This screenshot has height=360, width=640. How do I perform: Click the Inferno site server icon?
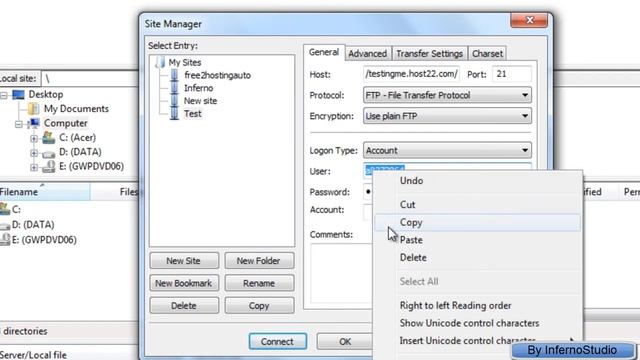(174, 88)
